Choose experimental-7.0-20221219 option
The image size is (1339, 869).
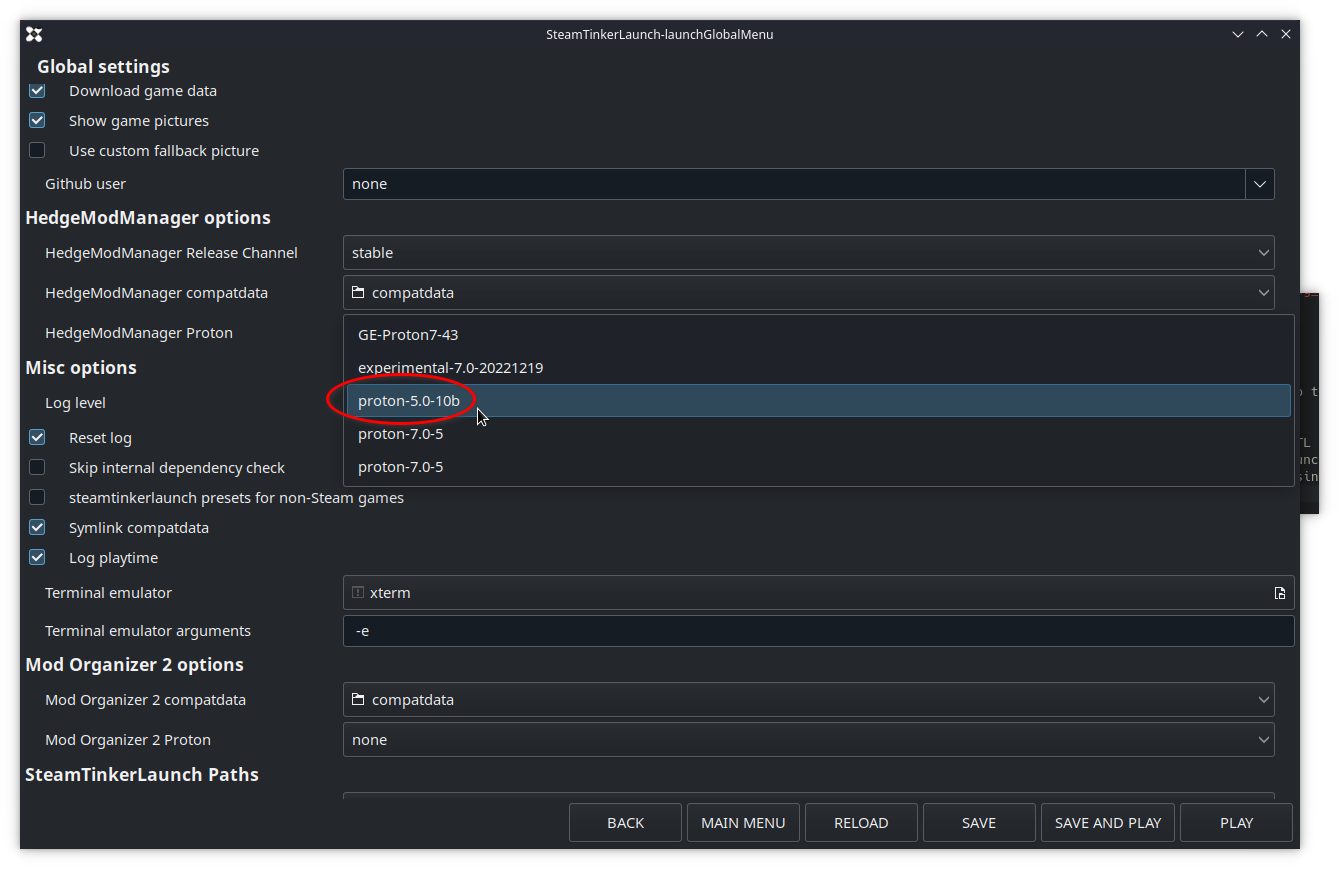[818, 368]
